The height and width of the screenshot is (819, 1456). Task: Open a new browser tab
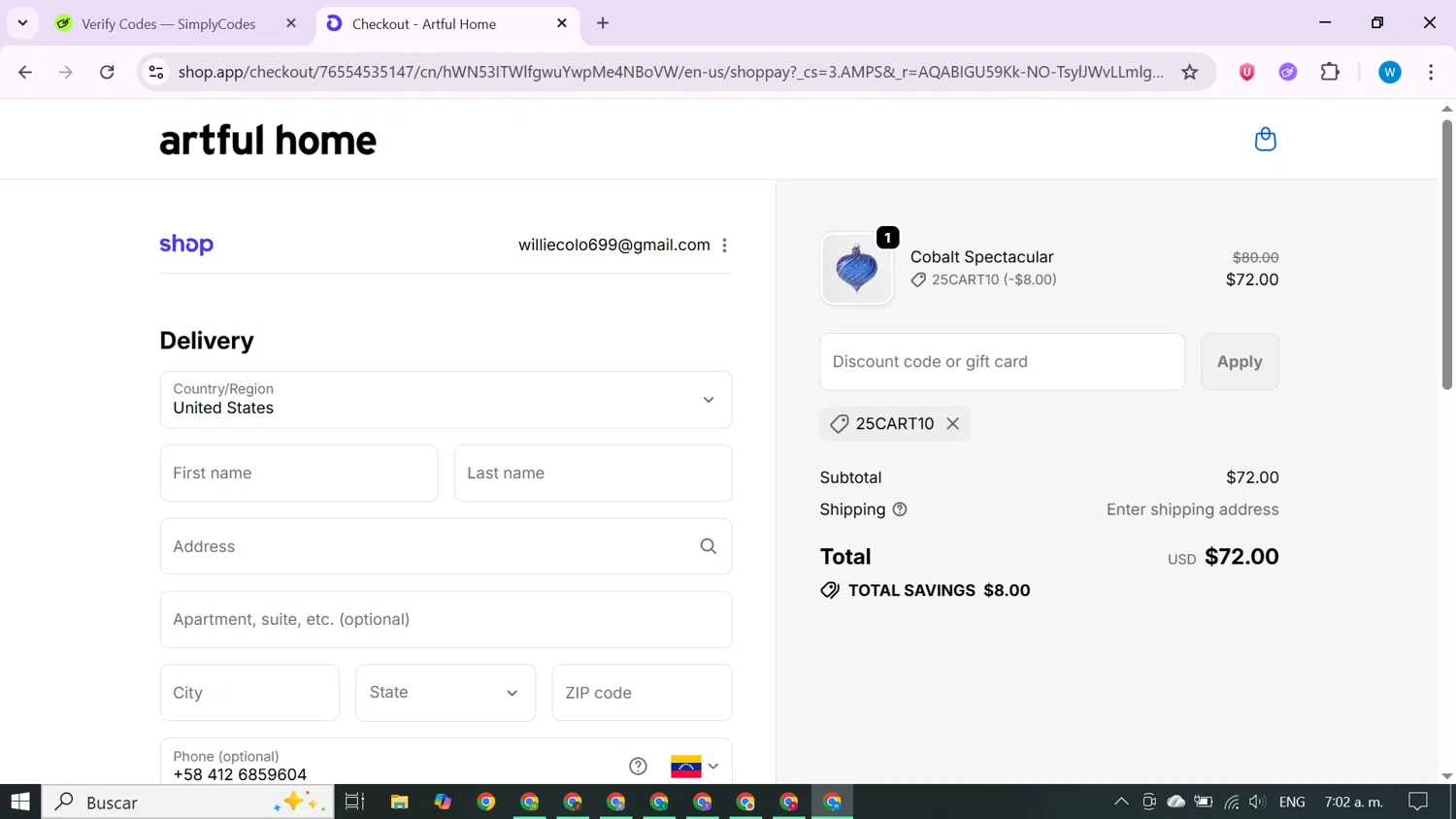pos(603,23)
